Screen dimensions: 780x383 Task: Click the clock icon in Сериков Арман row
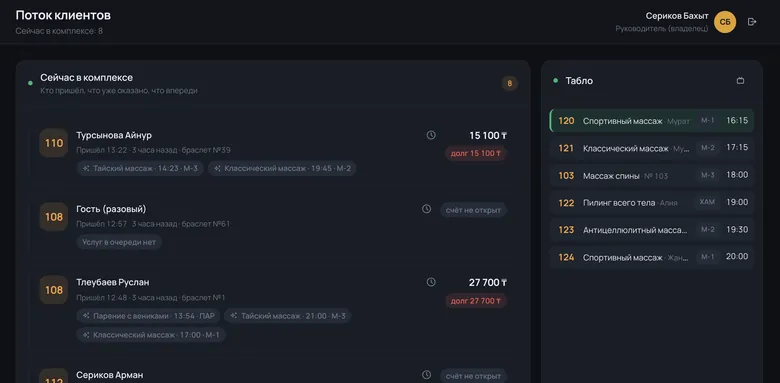click(426, 375)
